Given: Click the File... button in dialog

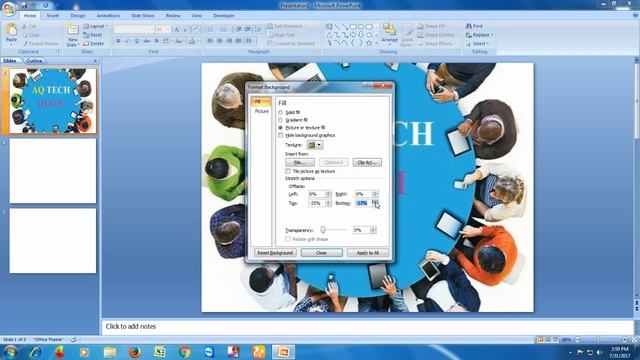Looking at the screenshot, I should [x=300, y=162].
